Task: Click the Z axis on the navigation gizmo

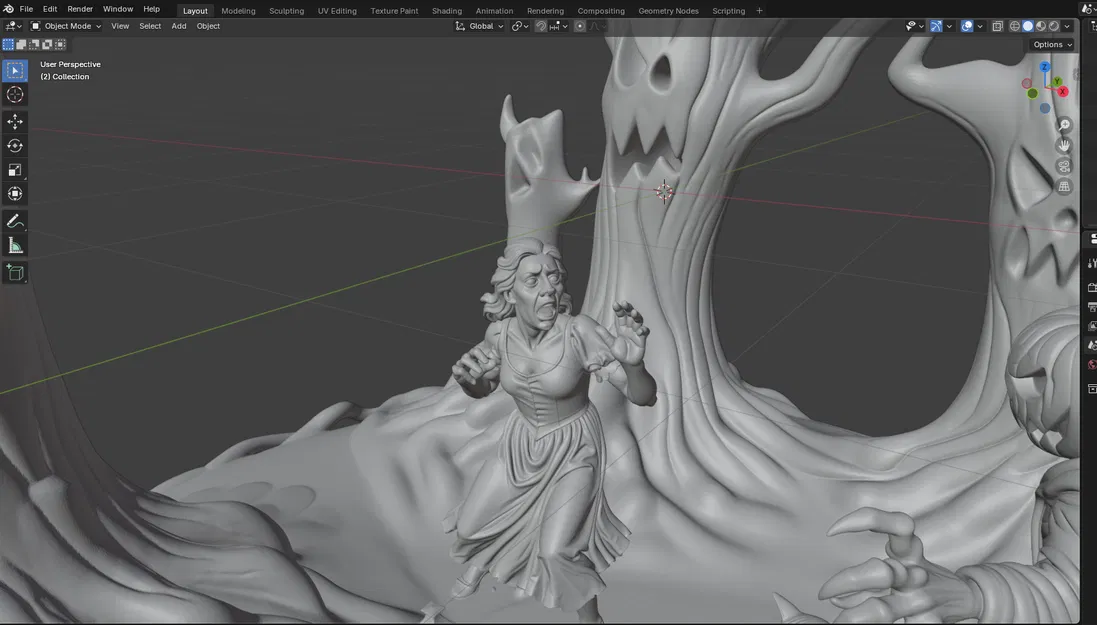Action: (1044, 66)
